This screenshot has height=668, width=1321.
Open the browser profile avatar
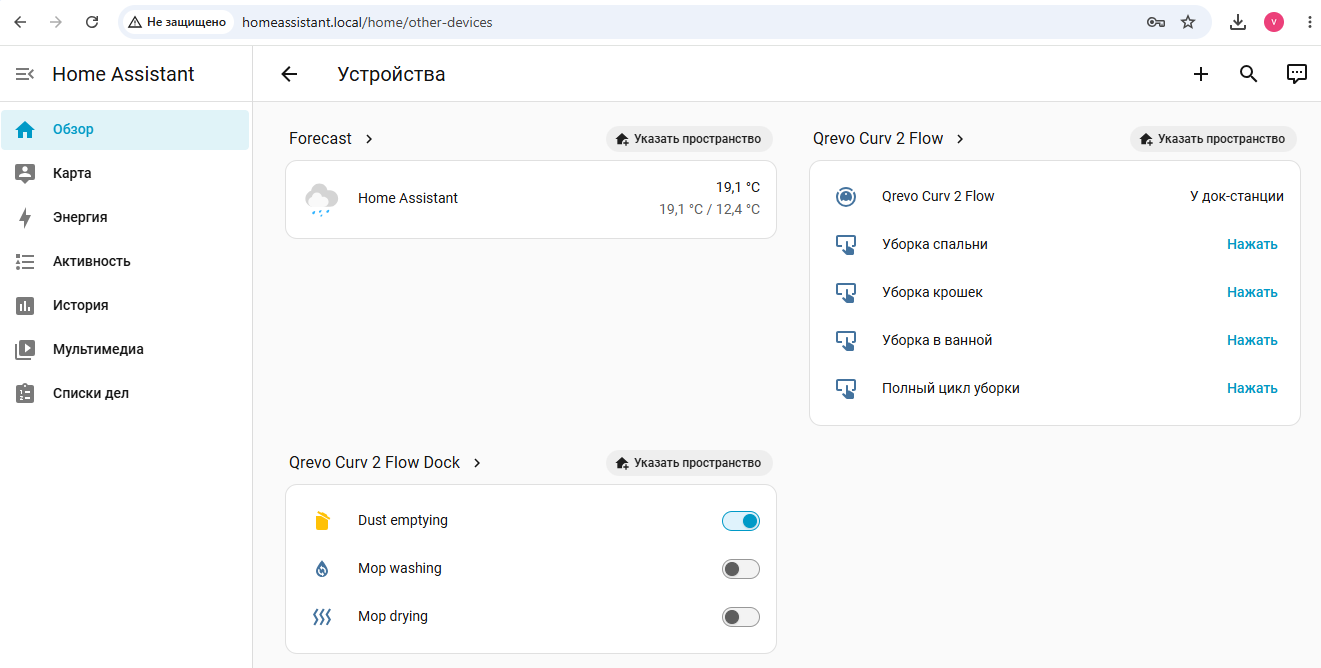coord(1274,22)
